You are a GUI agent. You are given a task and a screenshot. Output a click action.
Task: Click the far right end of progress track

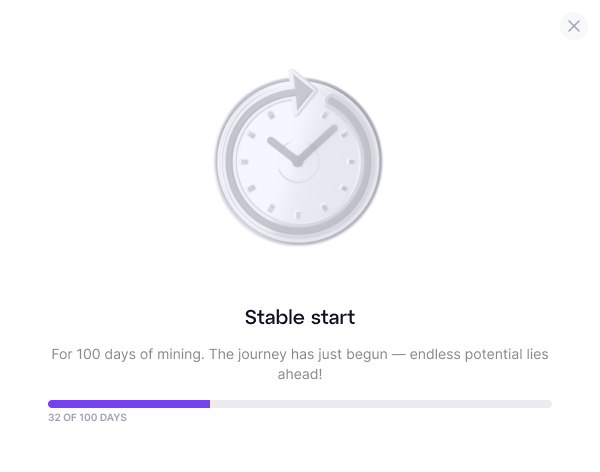click(x=549, y=404)
